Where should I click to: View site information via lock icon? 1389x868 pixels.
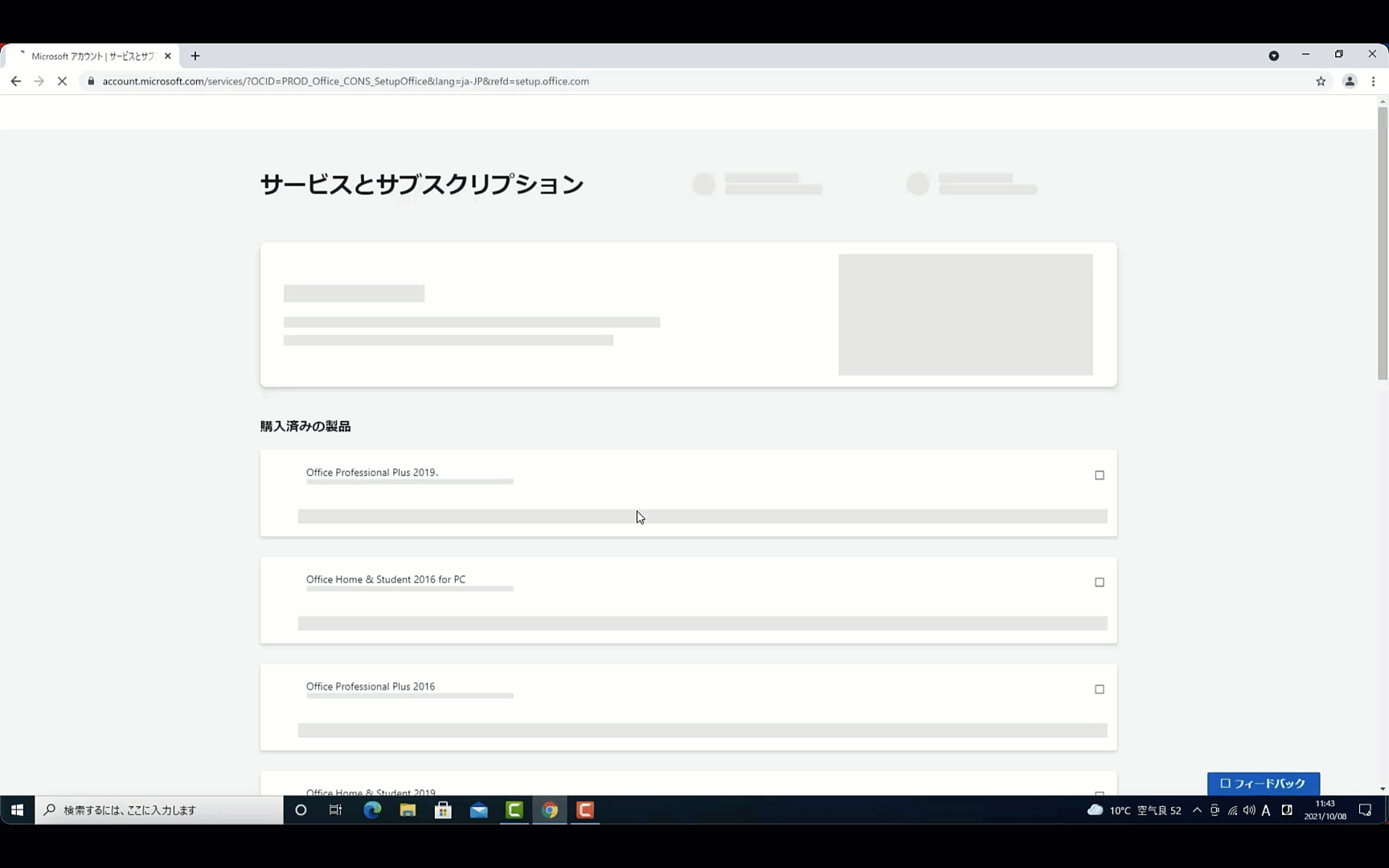[91, 81]
